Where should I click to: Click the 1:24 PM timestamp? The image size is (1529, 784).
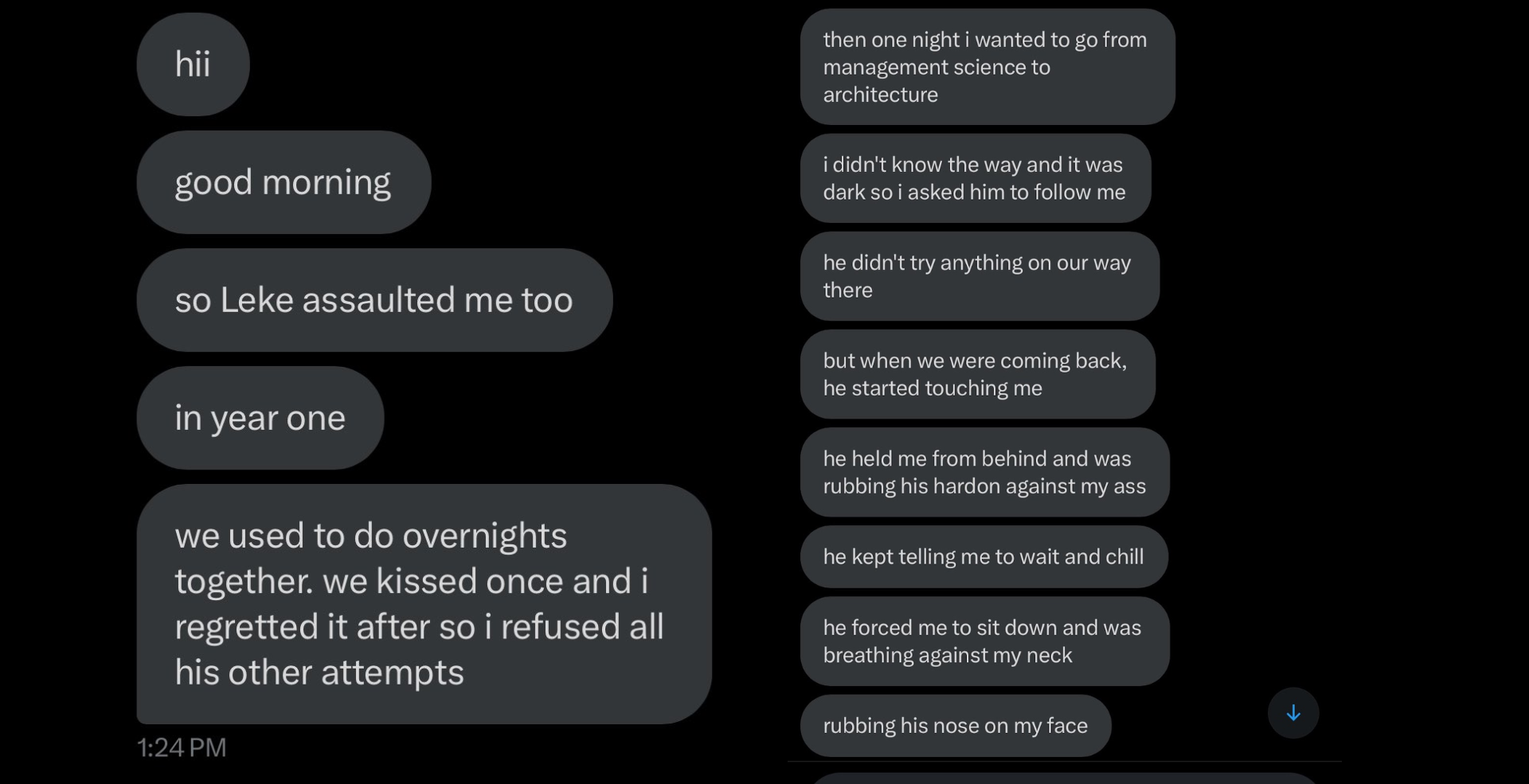182,747
